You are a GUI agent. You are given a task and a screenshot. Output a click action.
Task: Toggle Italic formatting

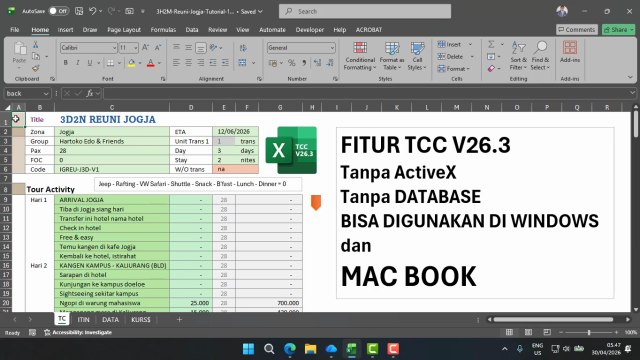(x=78, y=63)
